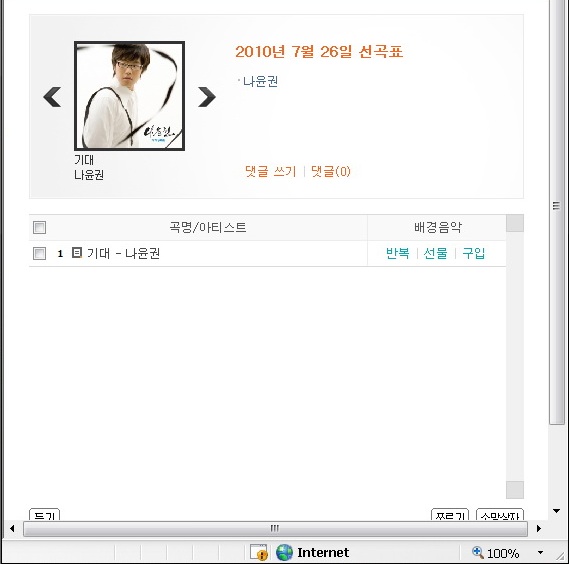Click the 선물 gift link for track 1
Viewport: 569px width, 564px height.
(435, 253)
